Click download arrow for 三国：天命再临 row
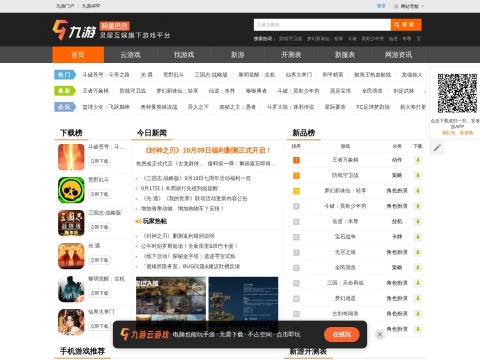The image size is (480, 360). click(418, 283)
